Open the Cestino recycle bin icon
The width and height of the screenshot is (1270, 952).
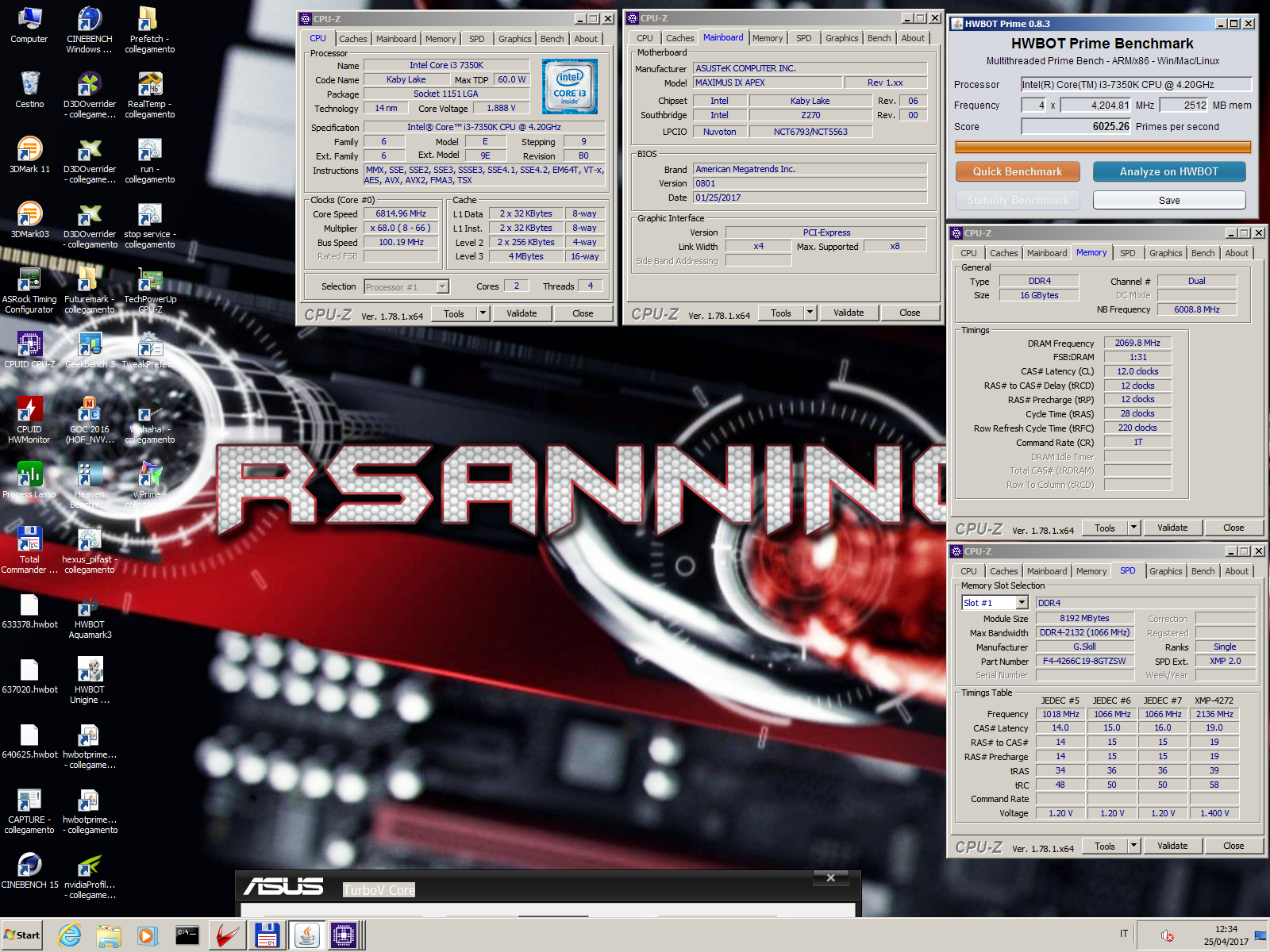point(29,90)
